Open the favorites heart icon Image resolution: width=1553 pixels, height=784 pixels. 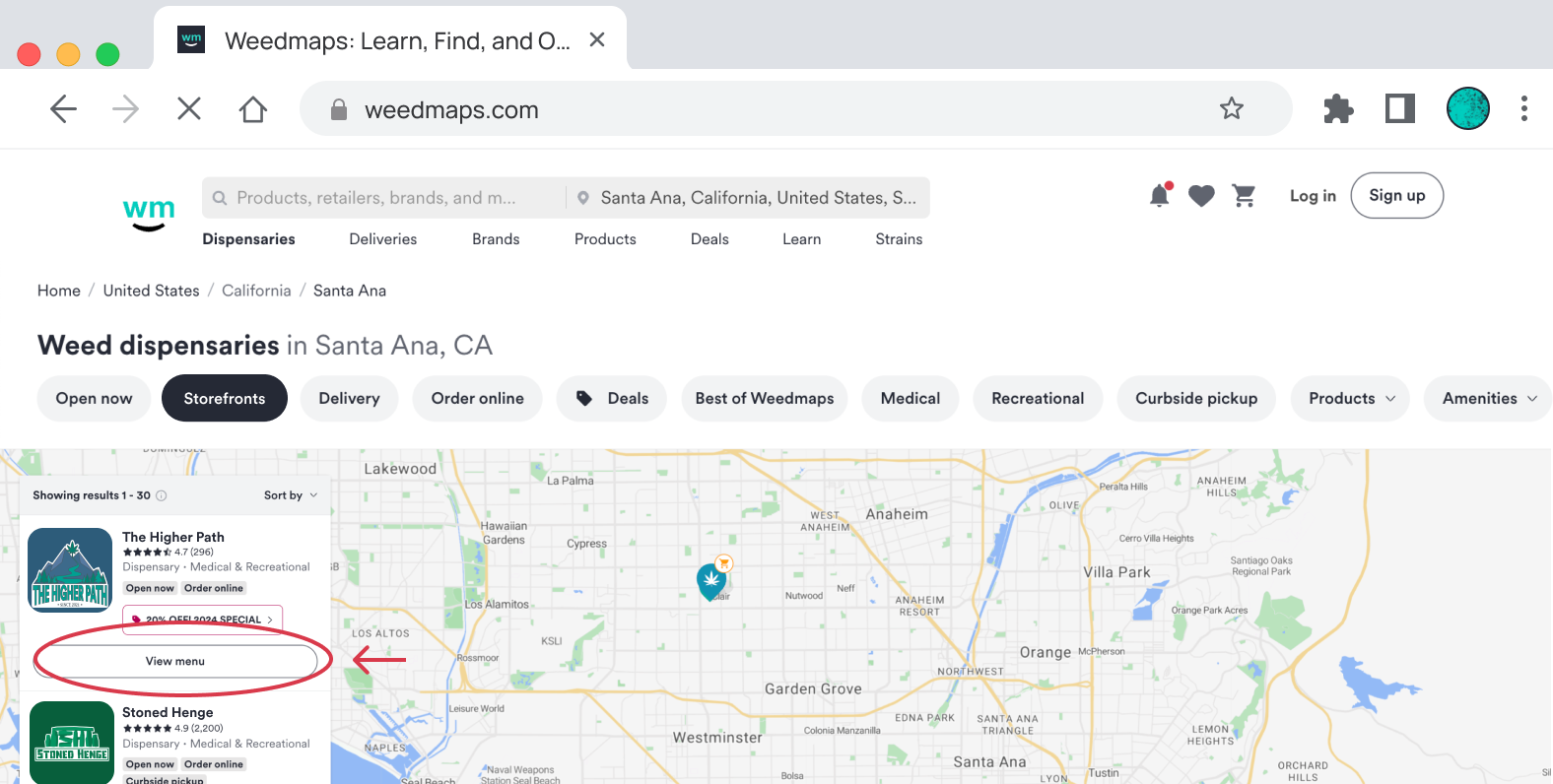pos(1201,196)
